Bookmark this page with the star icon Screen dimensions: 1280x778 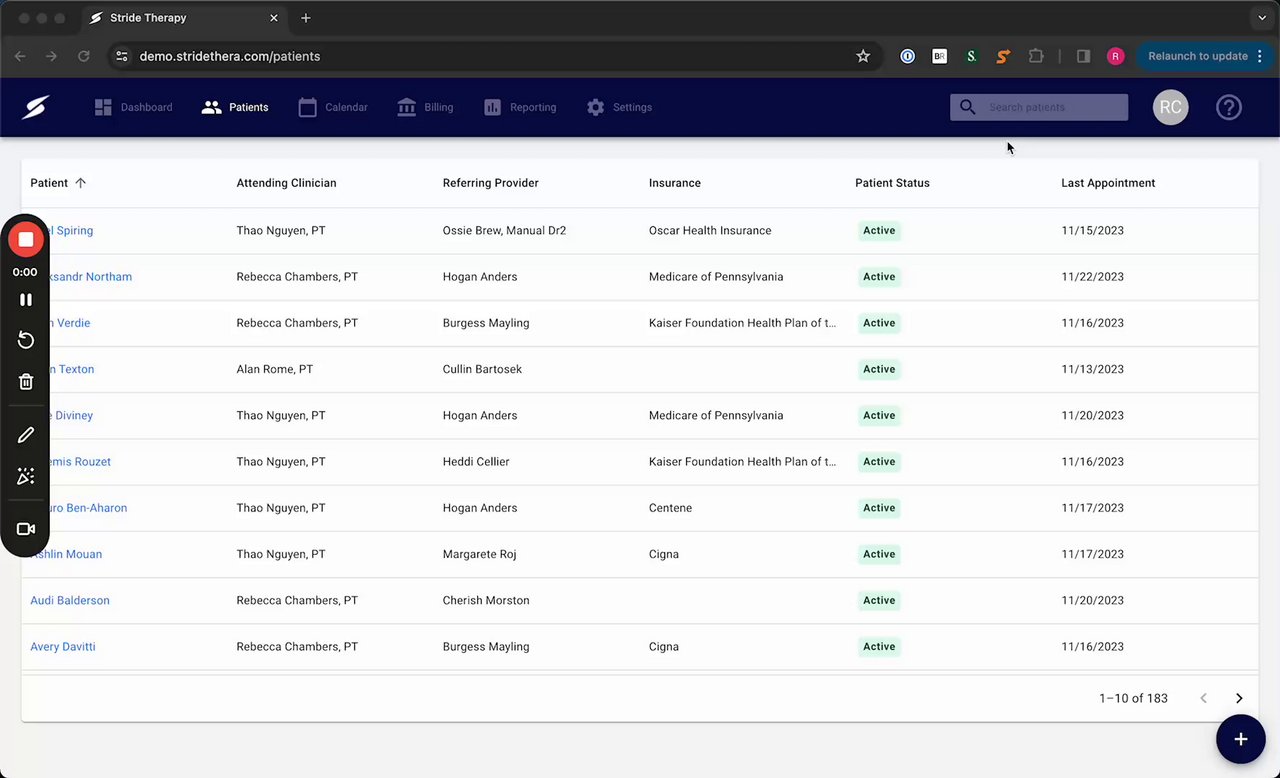(863, 56)
